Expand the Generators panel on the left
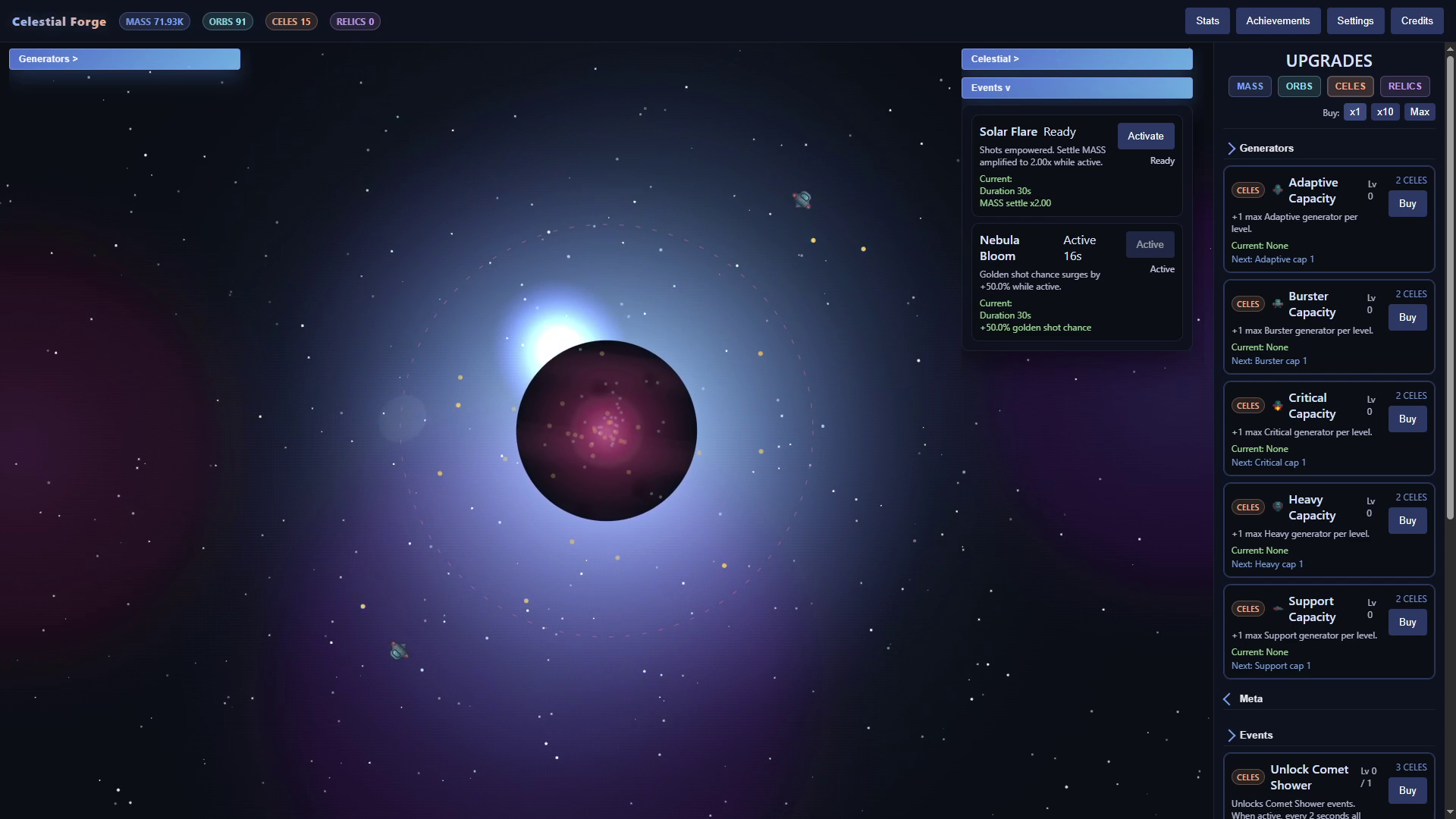 (x=124, y=59)
